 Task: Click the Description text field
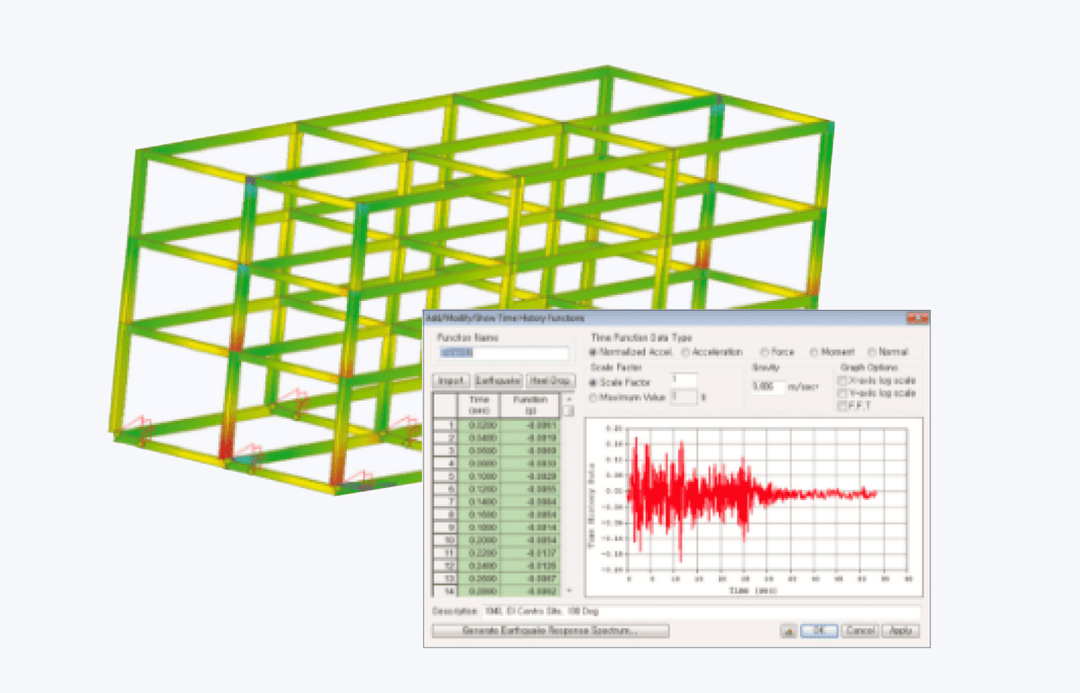(701, 612)
